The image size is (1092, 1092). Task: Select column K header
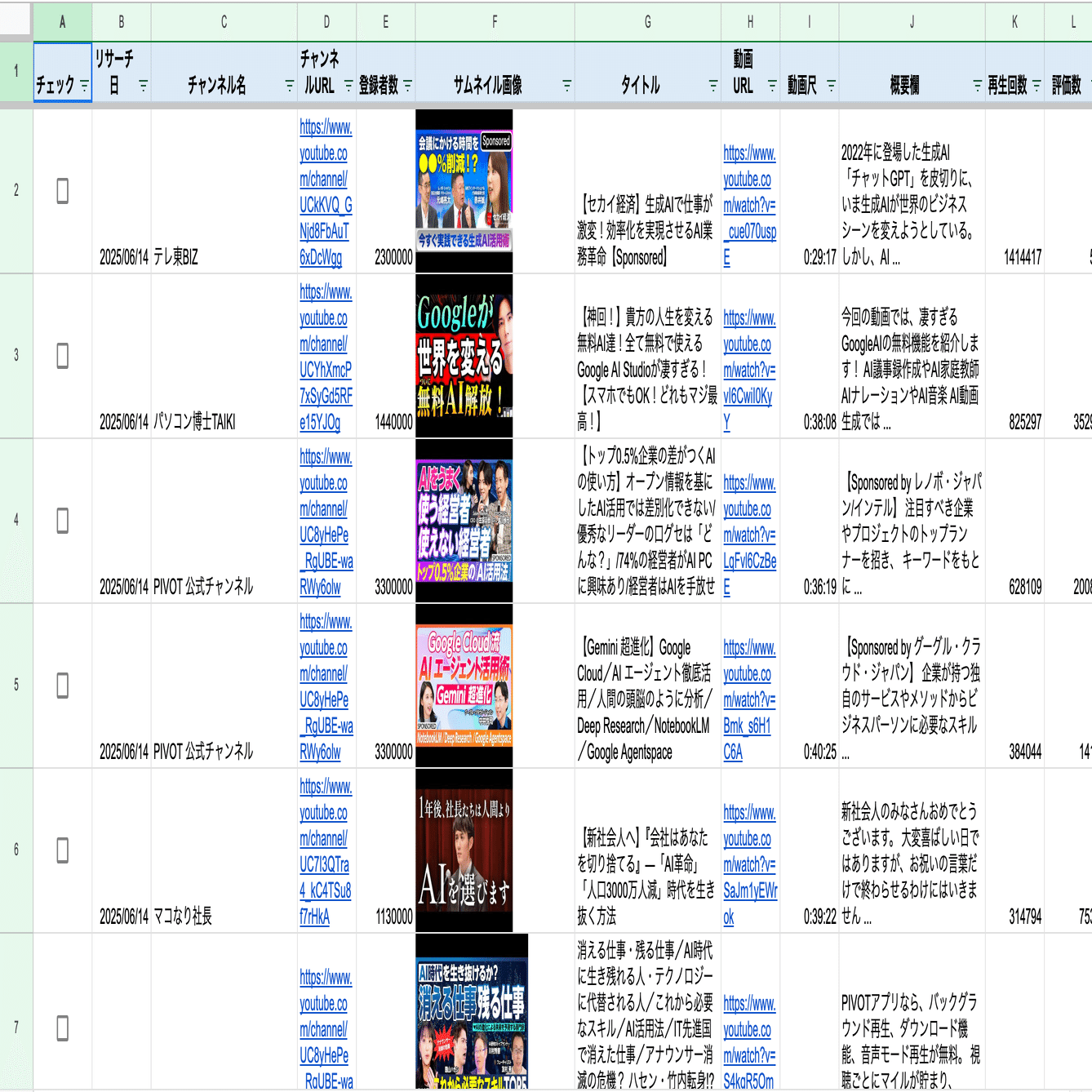point(1015,22)
